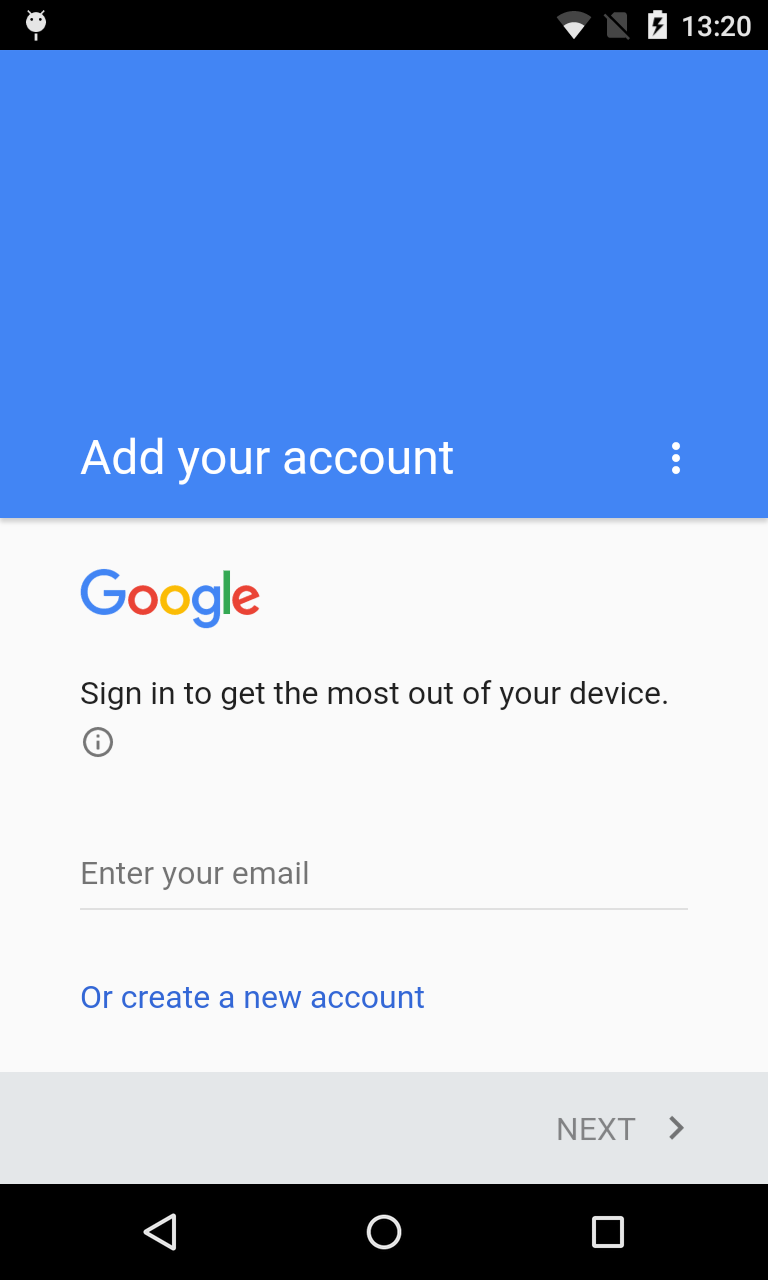Tap the Add your account heading

[267, 458]
